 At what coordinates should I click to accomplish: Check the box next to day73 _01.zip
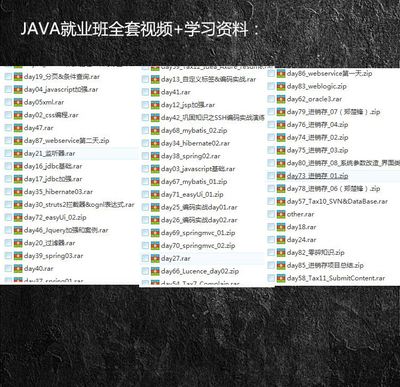271,176
